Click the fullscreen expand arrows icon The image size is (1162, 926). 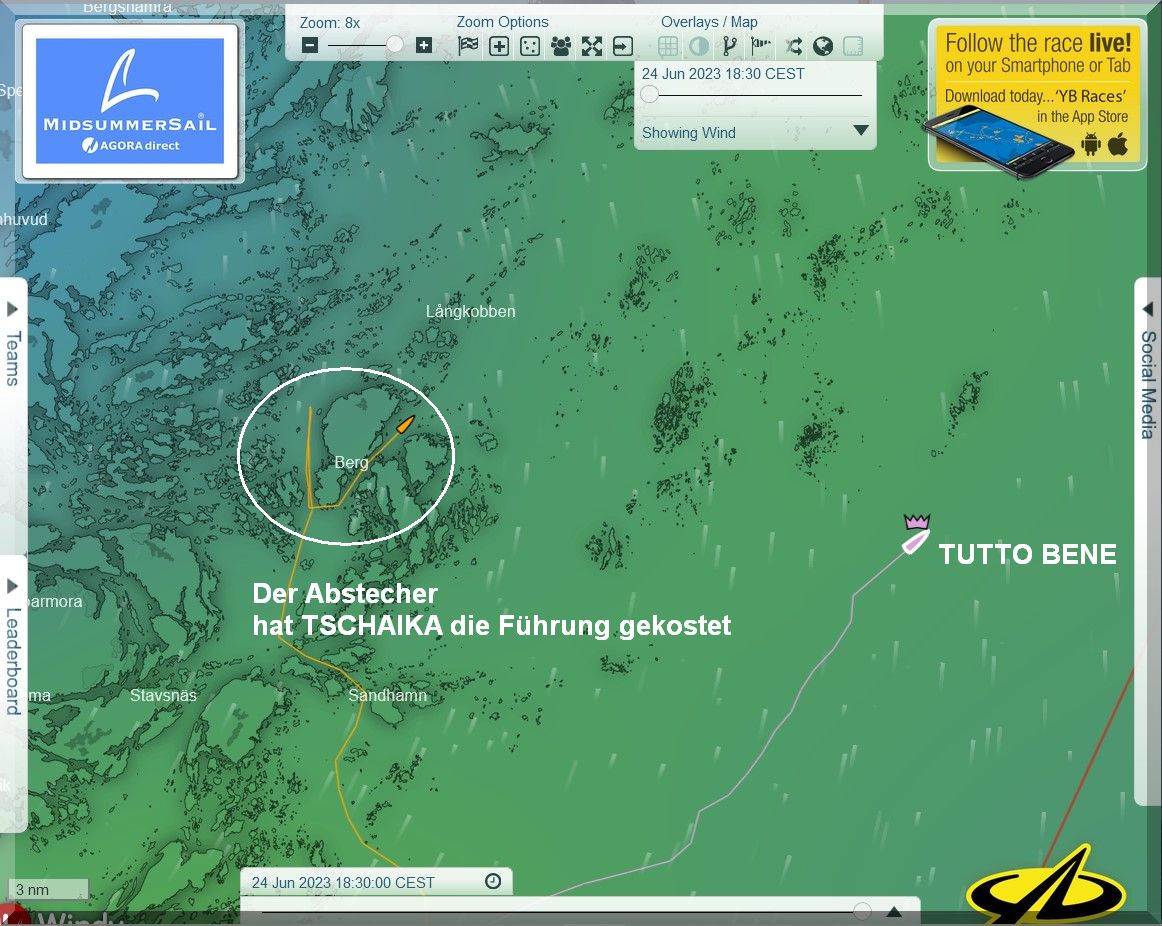592,46
